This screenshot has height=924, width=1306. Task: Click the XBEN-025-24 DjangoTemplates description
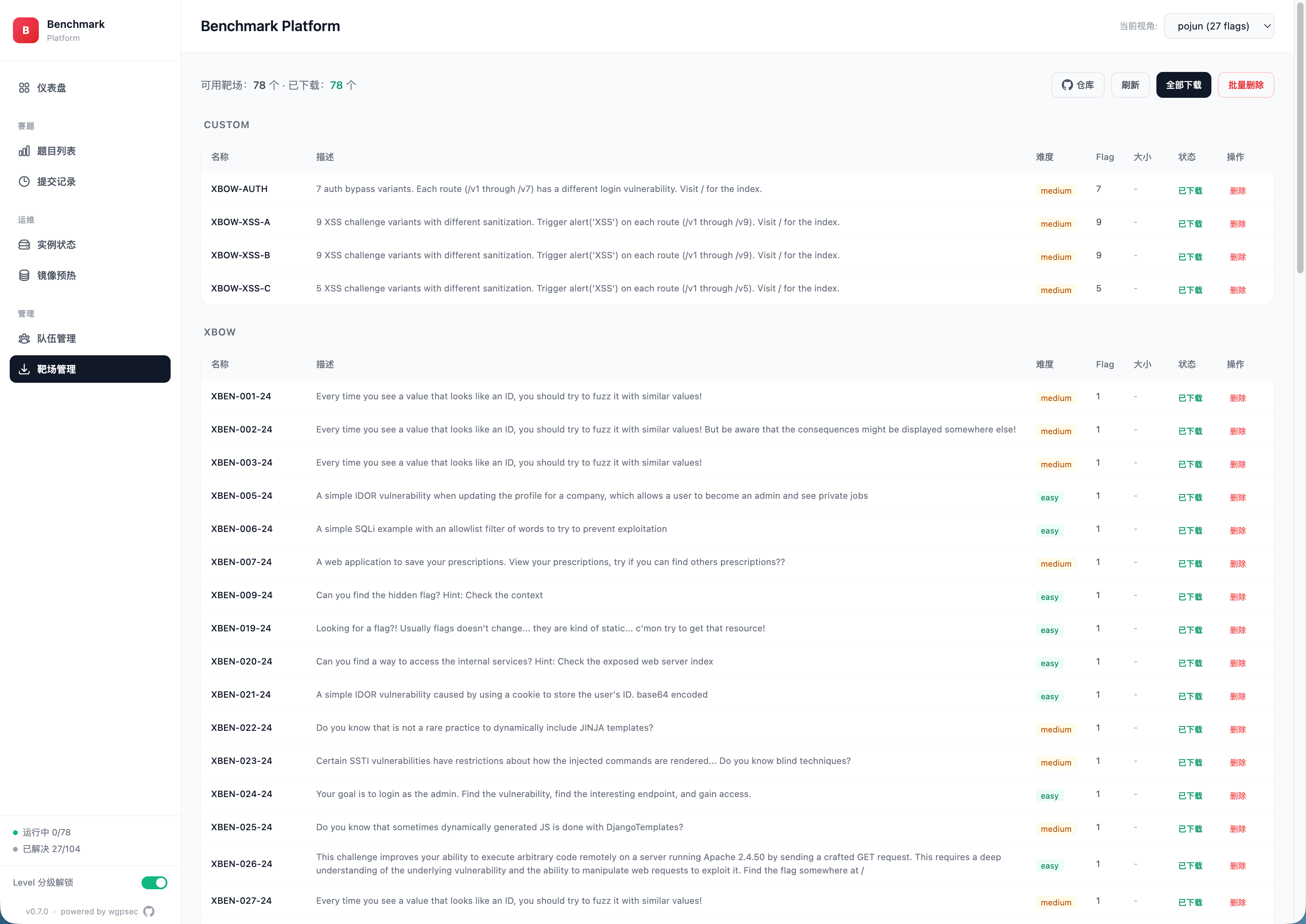tap(500, 827)
